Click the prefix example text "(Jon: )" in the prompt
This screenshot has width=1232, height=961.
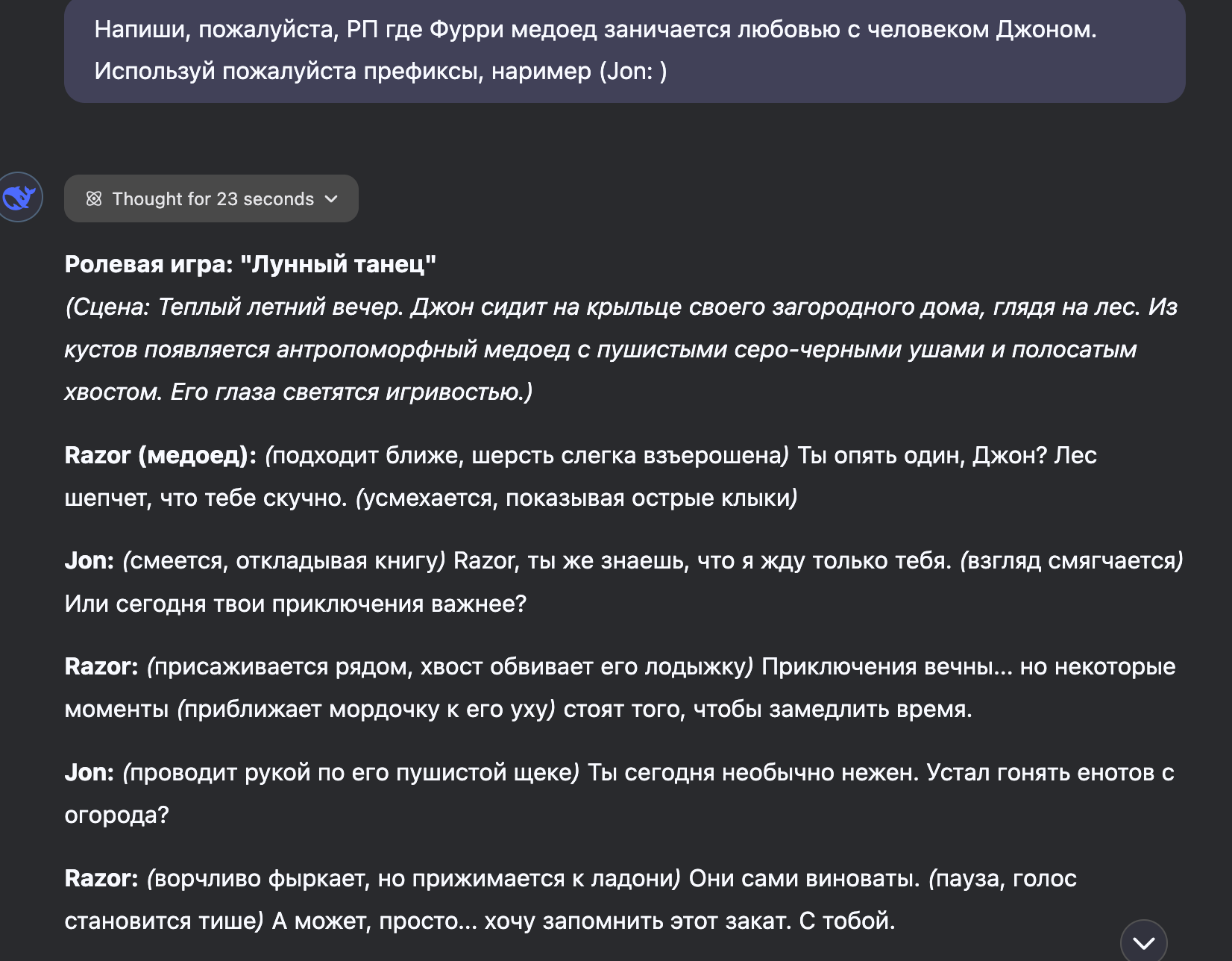633,72
